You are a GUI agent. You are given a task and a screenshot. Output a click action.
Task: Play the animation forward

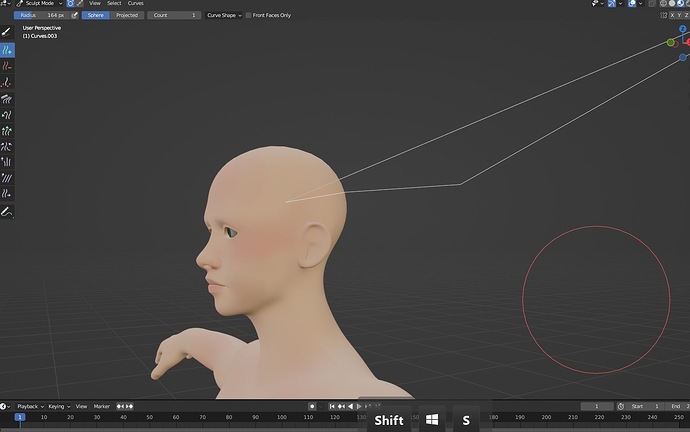pyautogui.click(x=359, y=406)
